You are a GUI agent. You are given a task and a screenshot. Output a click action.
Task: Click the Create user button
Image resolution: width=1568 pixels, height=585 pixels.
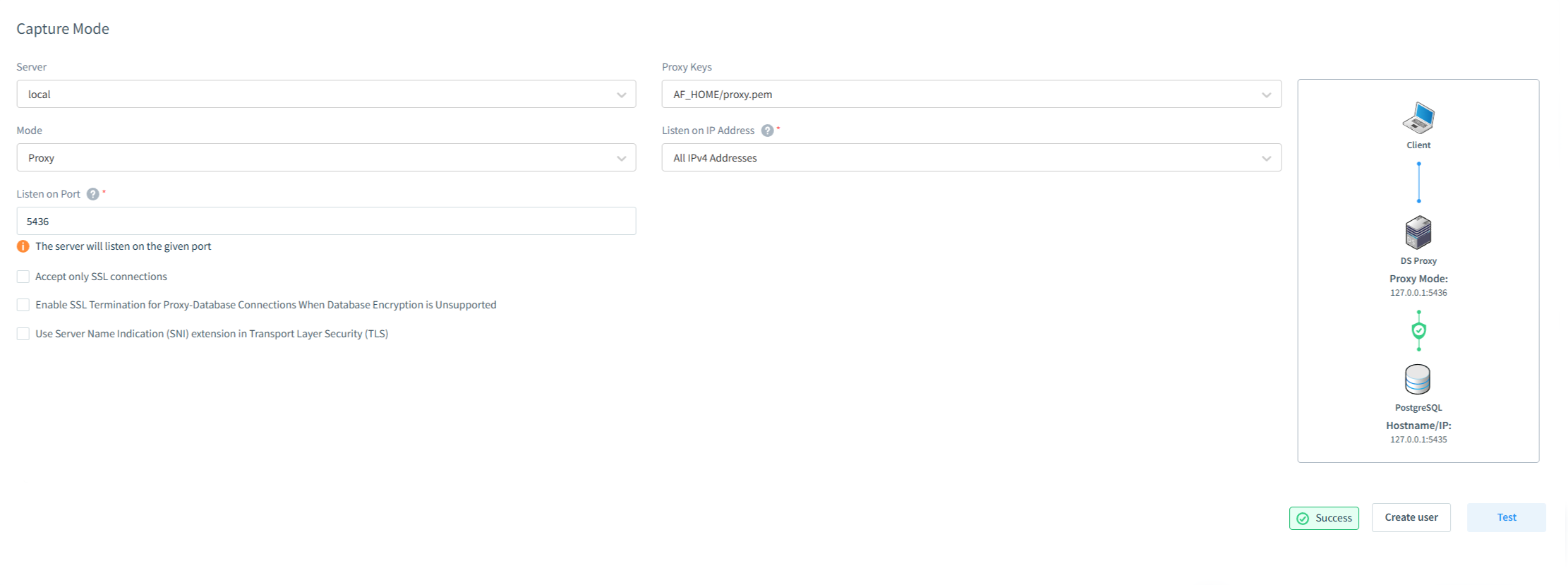1411,517
